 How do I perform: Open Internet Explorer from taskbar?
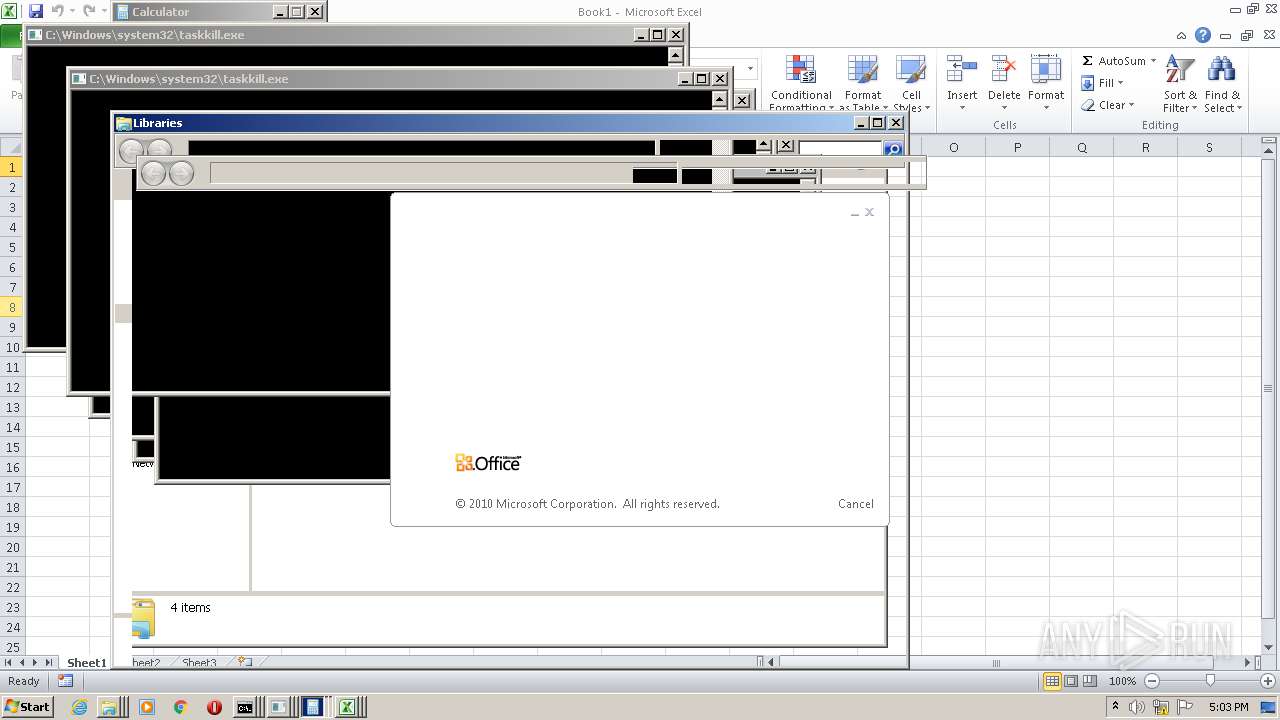pos(80,707)
